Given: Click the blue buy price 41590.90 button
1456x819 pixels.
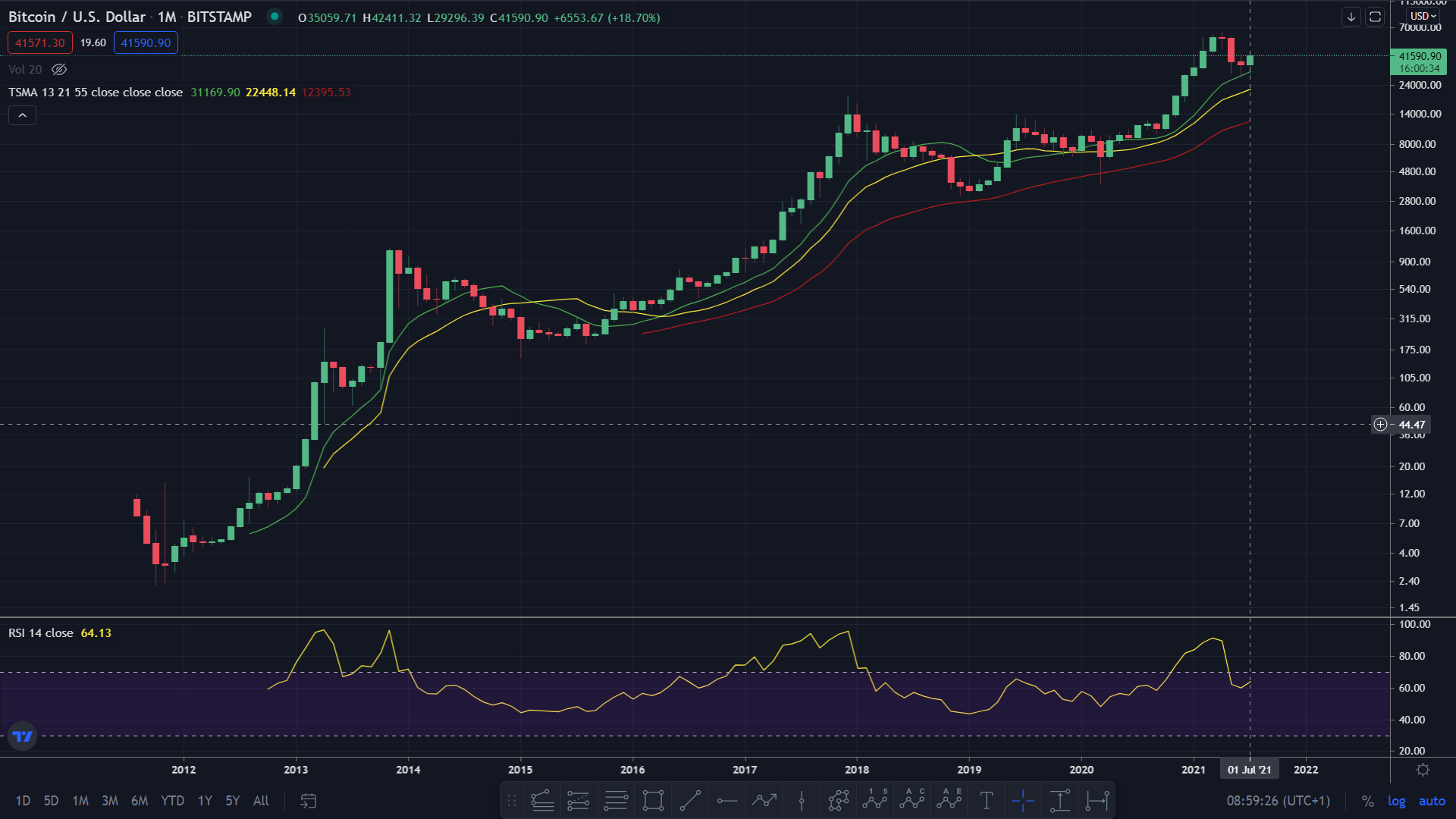Looking at the screenshot, I should [x=146, y=43].
